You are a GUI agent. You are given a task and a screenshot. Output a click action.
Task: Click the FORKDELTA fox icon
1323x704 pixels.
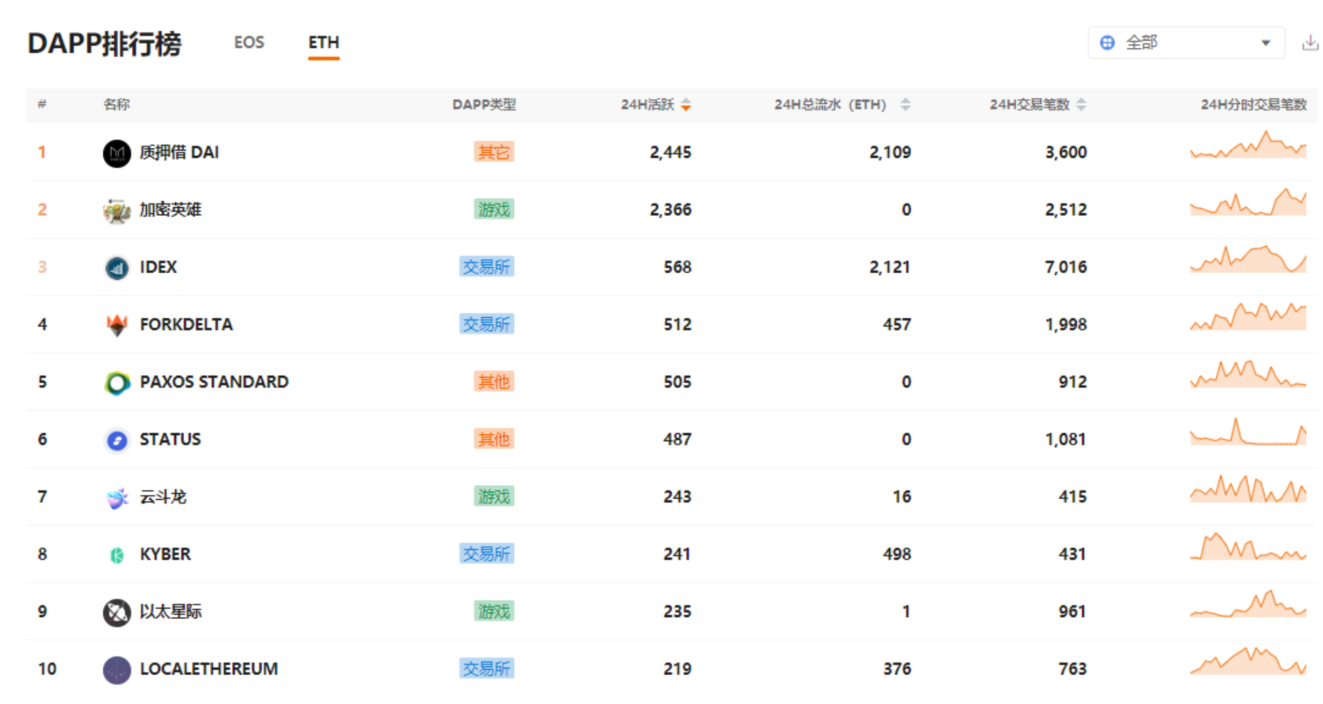pyautogui.click(x=117, y=325)
